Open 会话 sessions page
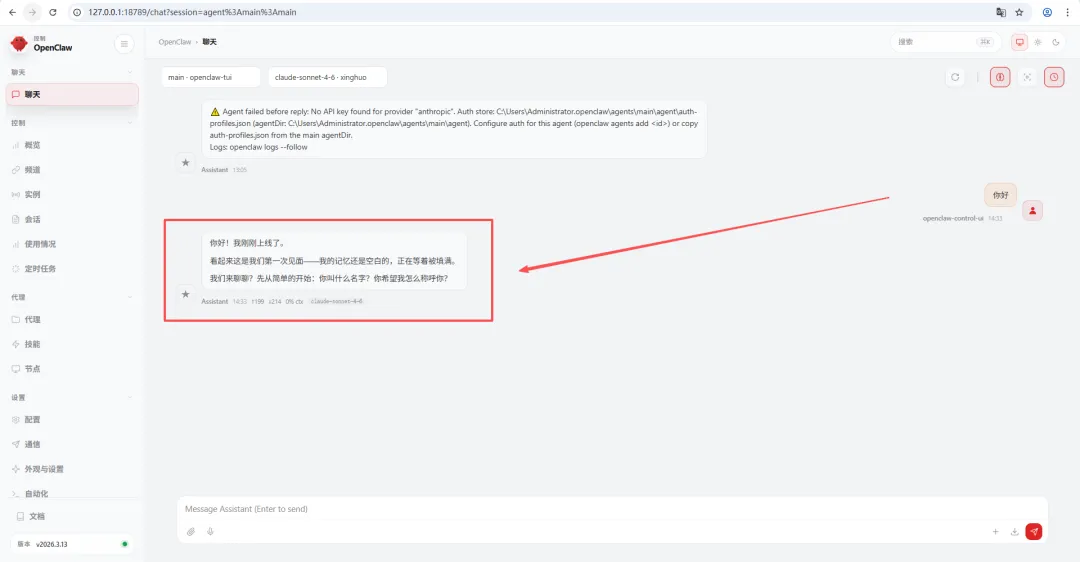Screen dimensions: 1080x562 click(x=72, y=220)
